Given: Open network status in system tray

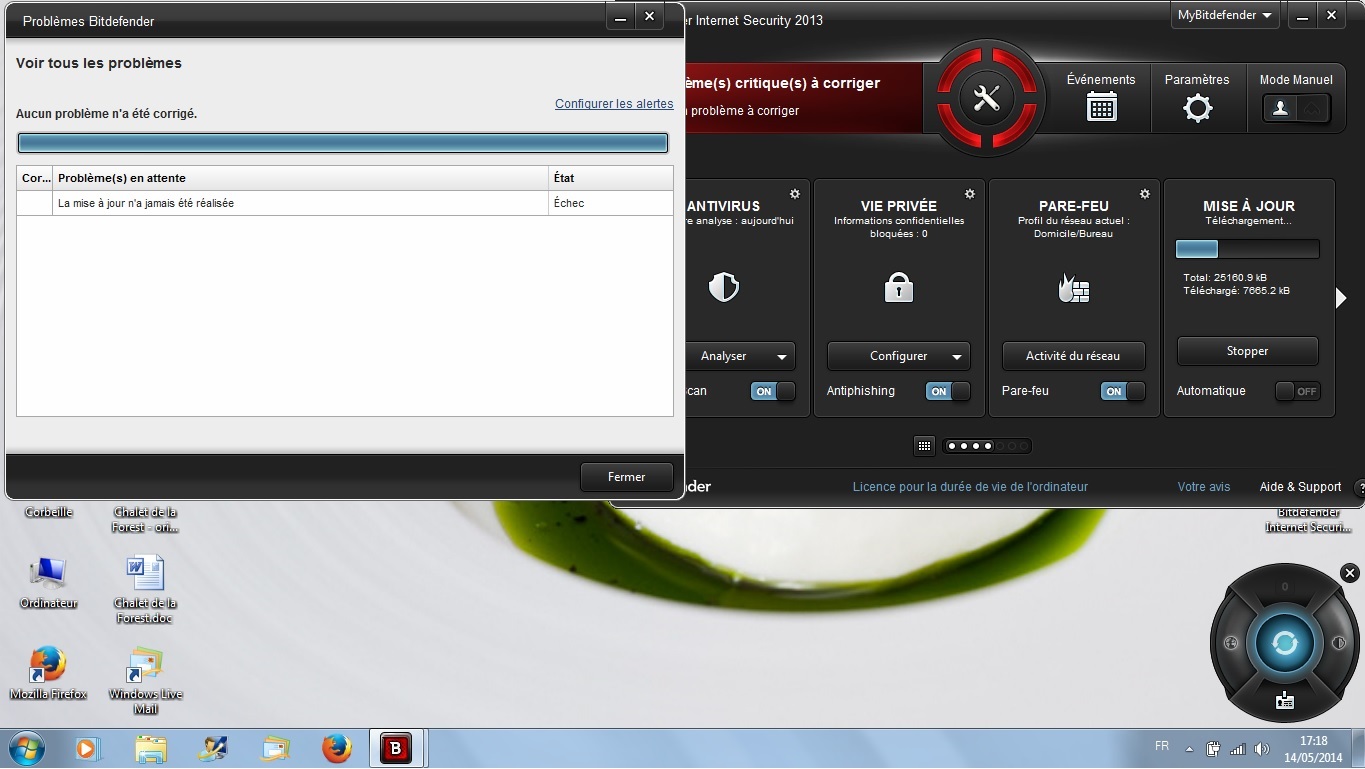Looking at the screenshot, I should point(1238,749).
